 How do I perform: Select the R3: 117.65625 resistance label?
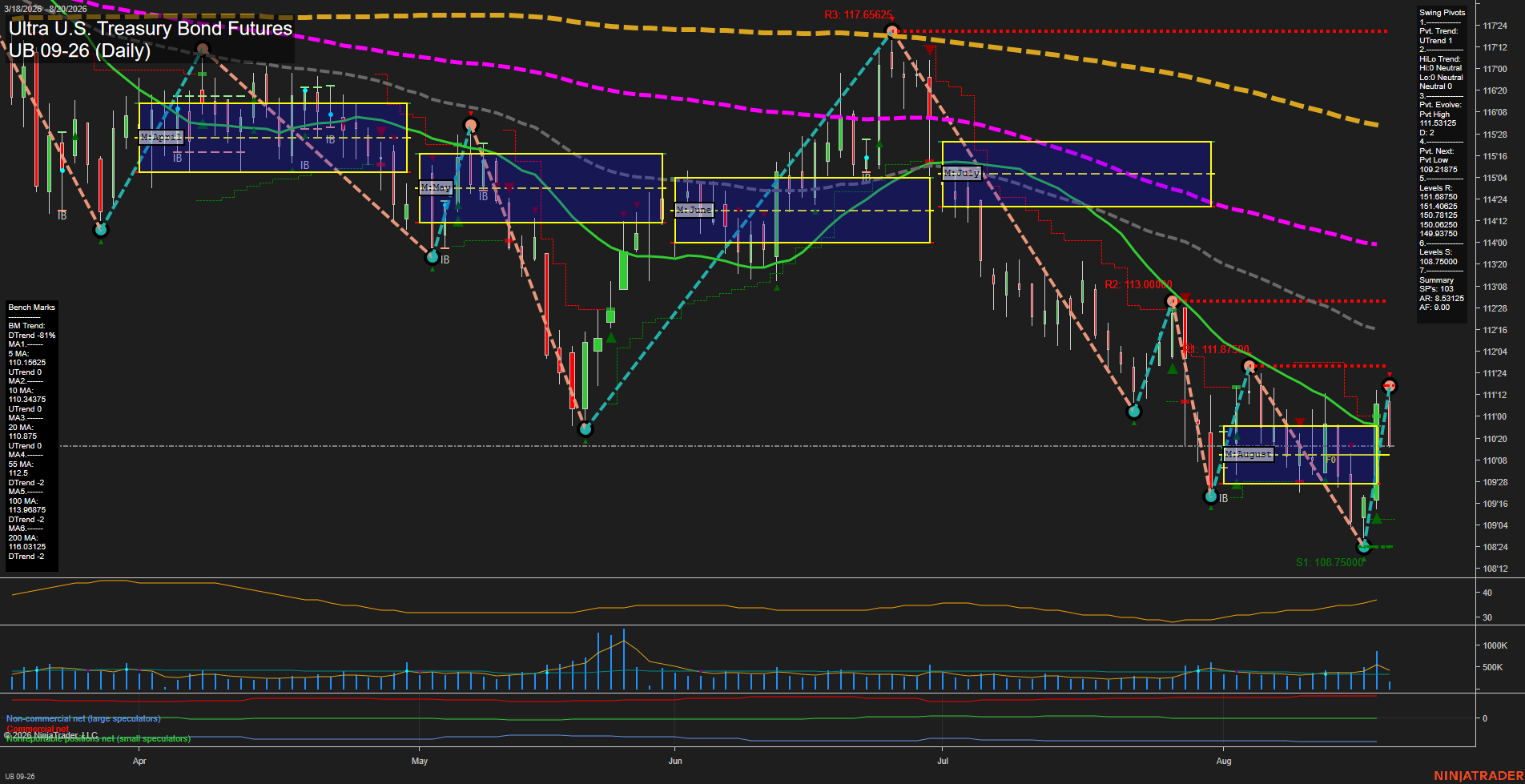(x=858, y=15)
